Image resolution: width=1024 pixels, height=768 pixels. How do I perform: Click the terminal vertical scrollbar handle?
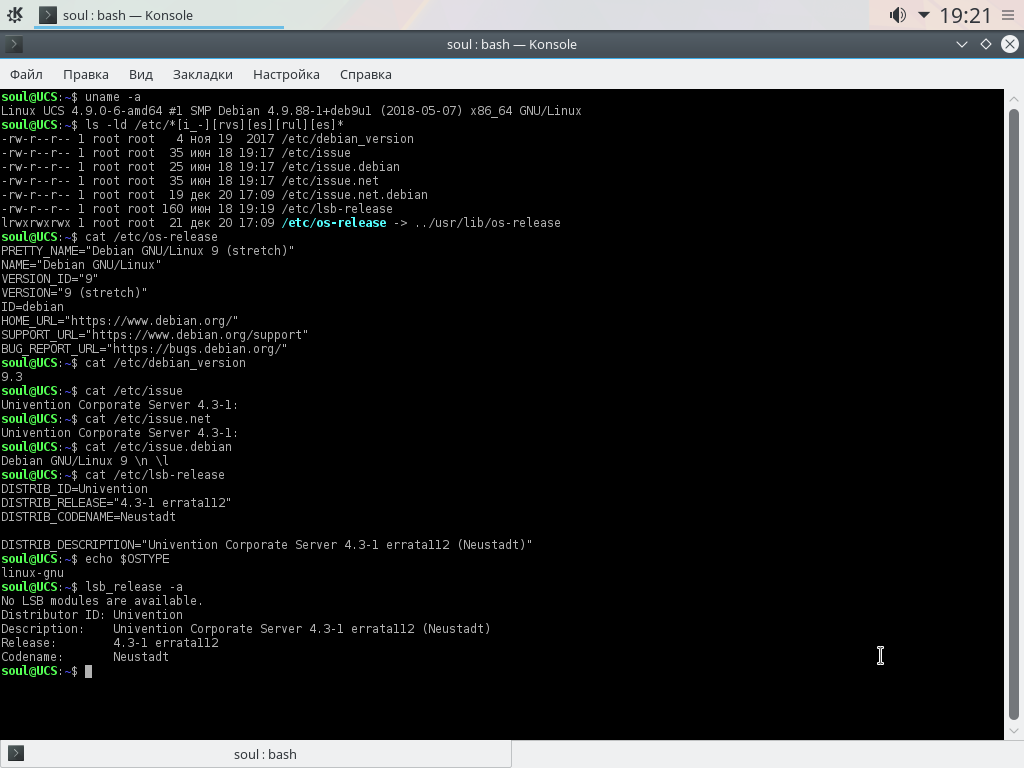(1014, 414)
